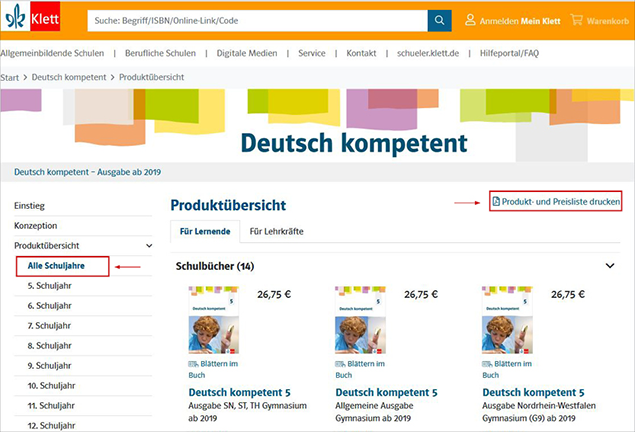
Task: Select Alle Schuljahre
Action: pos(56,266)
